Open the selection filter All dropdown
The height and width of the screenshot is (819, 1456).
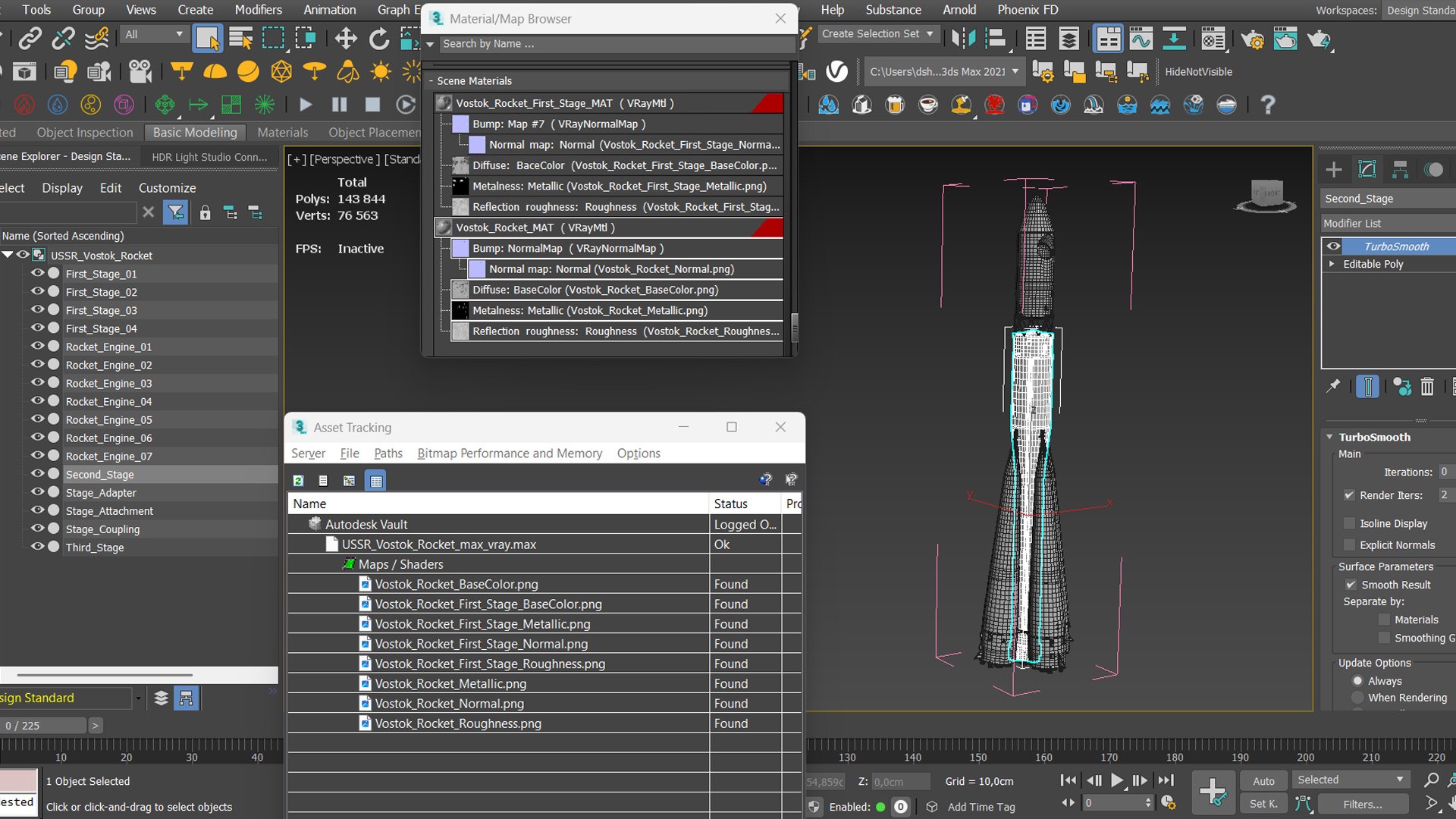click(x=154, y=35)
